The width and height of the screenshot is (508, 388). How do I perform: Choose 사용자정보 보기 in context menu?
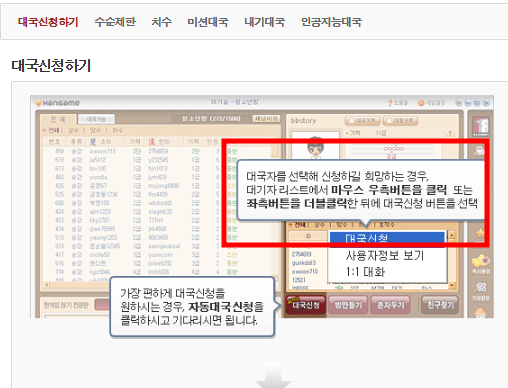pos(385,255)
